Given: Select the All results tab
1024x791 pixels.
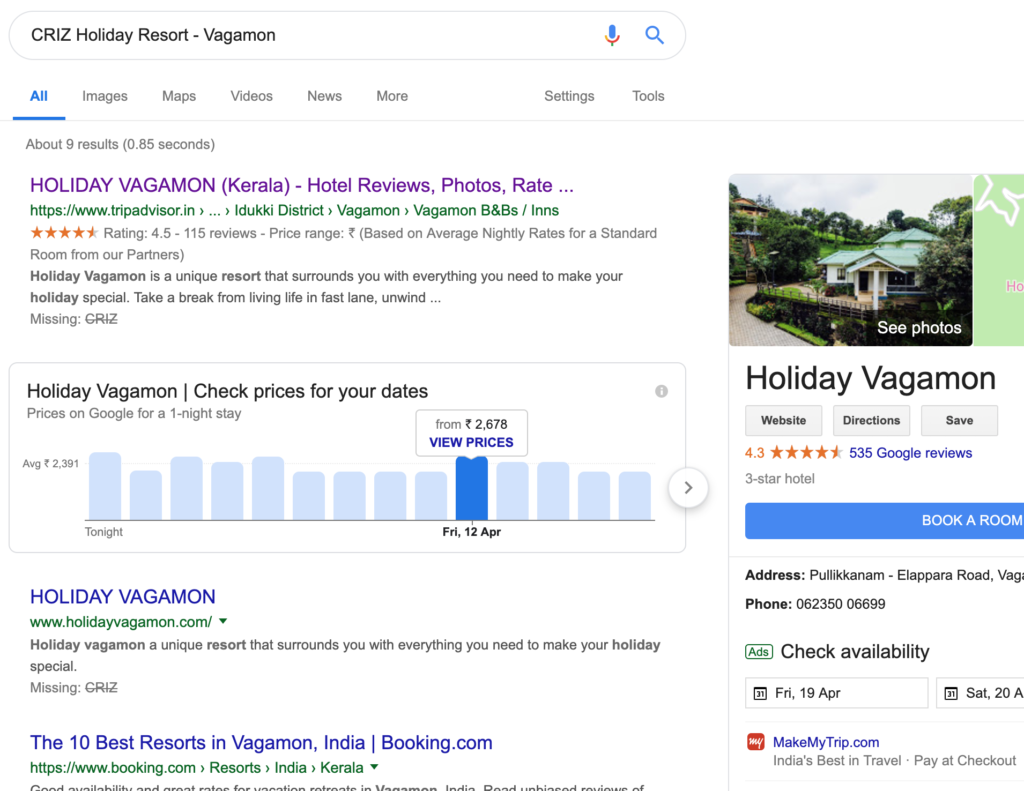Looking at the screenshot, I should [39, 96].
